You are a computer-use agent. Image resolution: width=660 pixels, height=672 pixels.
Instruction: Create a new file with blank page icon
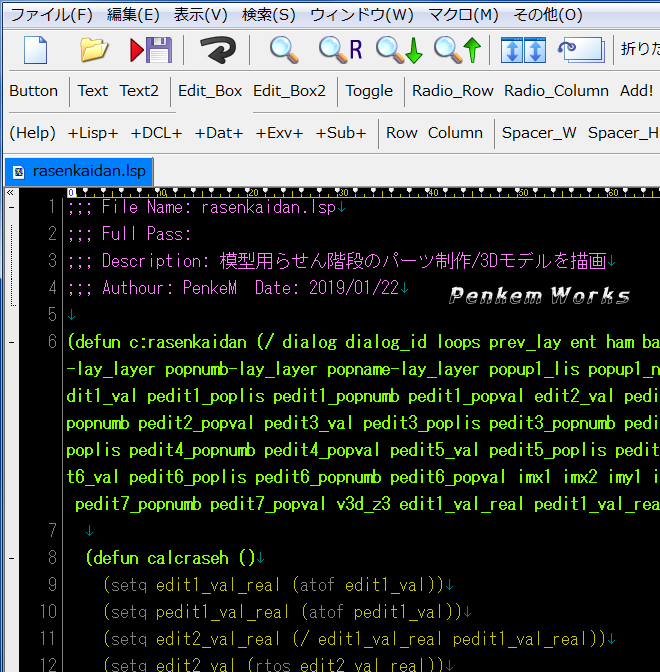point(36,50)
